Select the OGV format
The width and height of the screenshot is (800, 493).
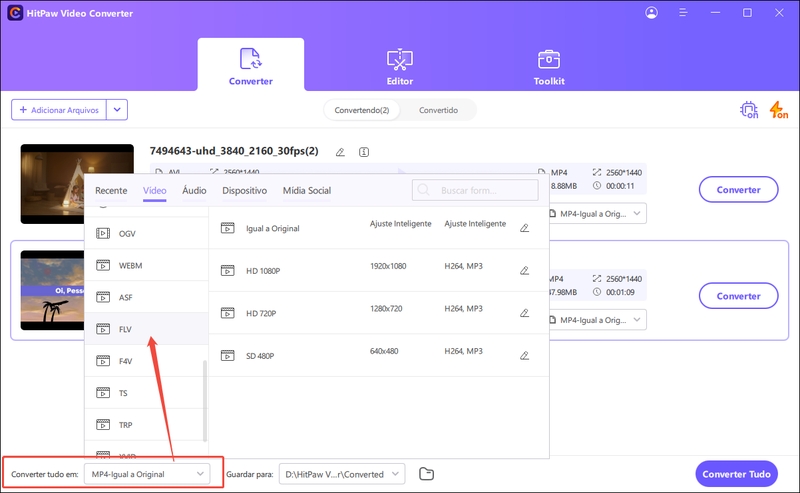coord(146,234)
